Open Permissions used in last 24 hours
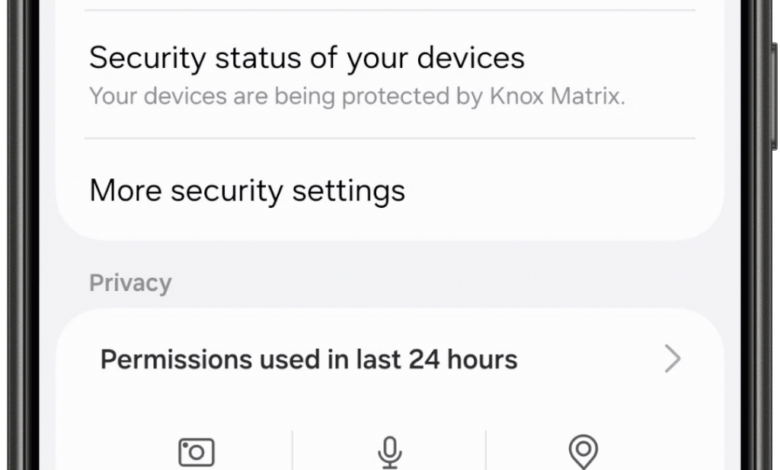This screenshot has width=780, height=470. (390, 359)
